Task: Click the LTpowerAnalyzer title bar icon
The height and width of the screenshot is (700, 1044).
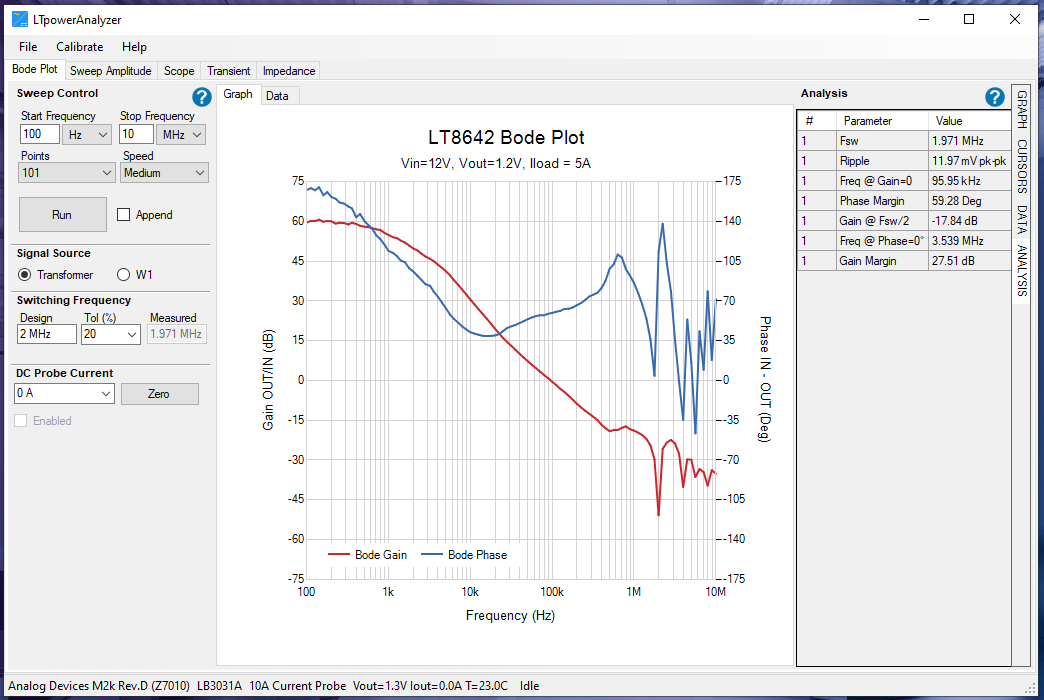Action: point(21,18)
